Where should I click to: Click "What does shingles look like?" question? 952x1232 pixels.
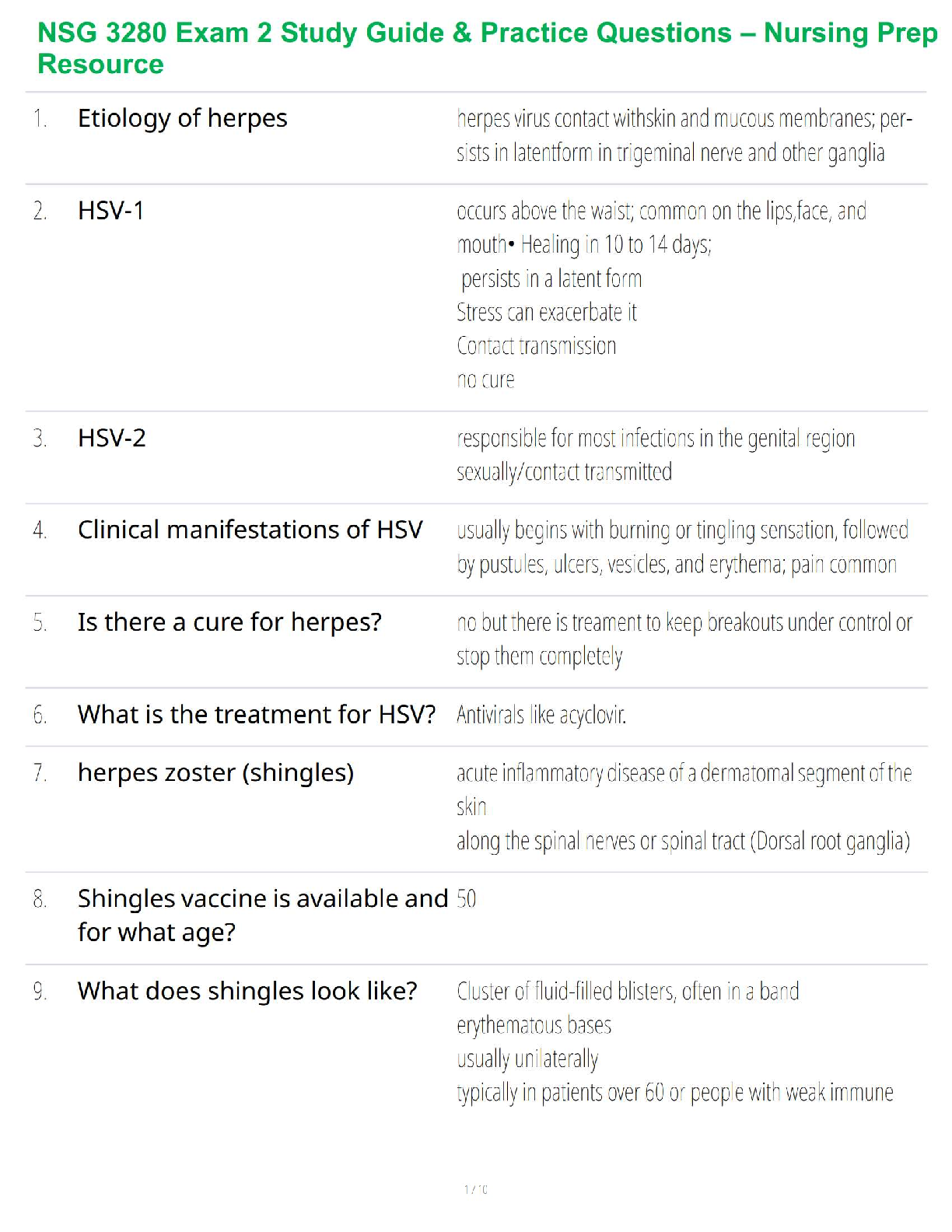click(x=247, y=991)
